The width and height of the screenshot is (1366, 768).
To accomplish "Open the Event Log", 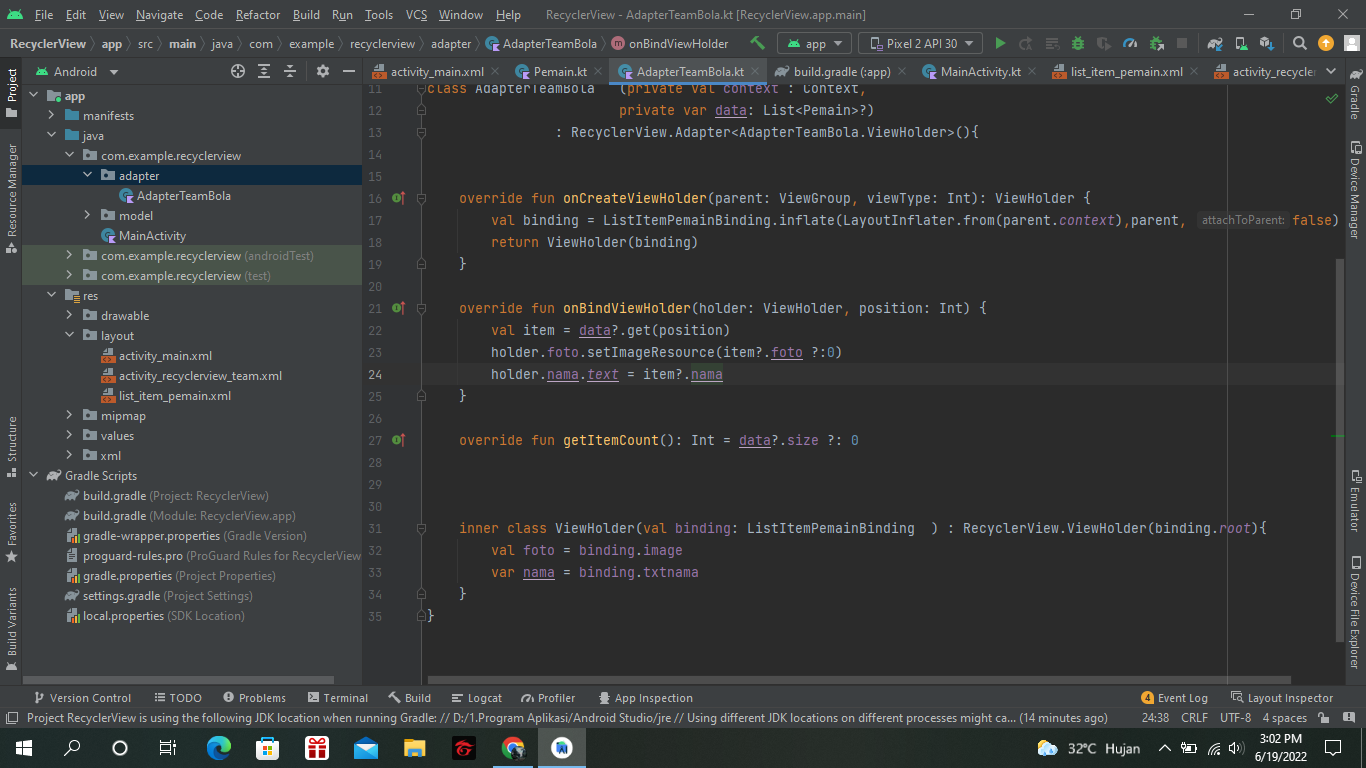I will (1174, 698).
